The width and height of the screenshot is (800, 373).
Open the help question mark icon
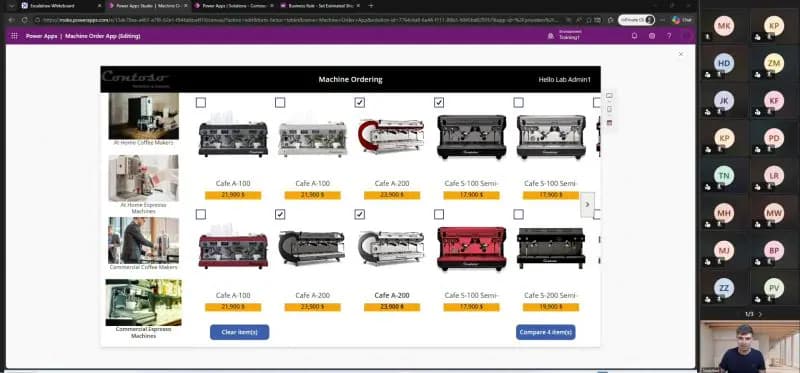pos(669,36)
